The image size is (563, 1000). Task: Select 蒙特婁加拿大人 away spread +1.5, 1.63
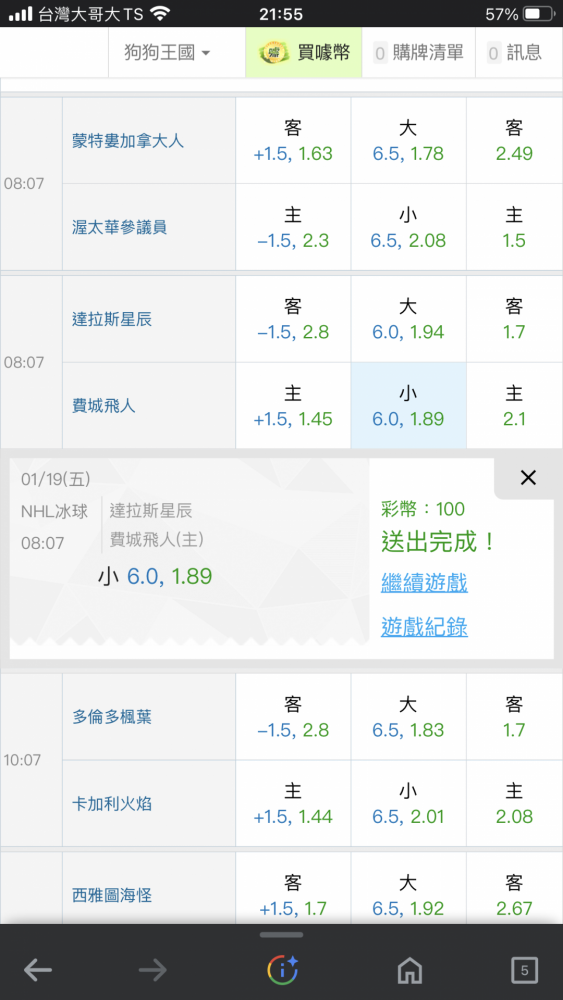[x=293, y=140]
